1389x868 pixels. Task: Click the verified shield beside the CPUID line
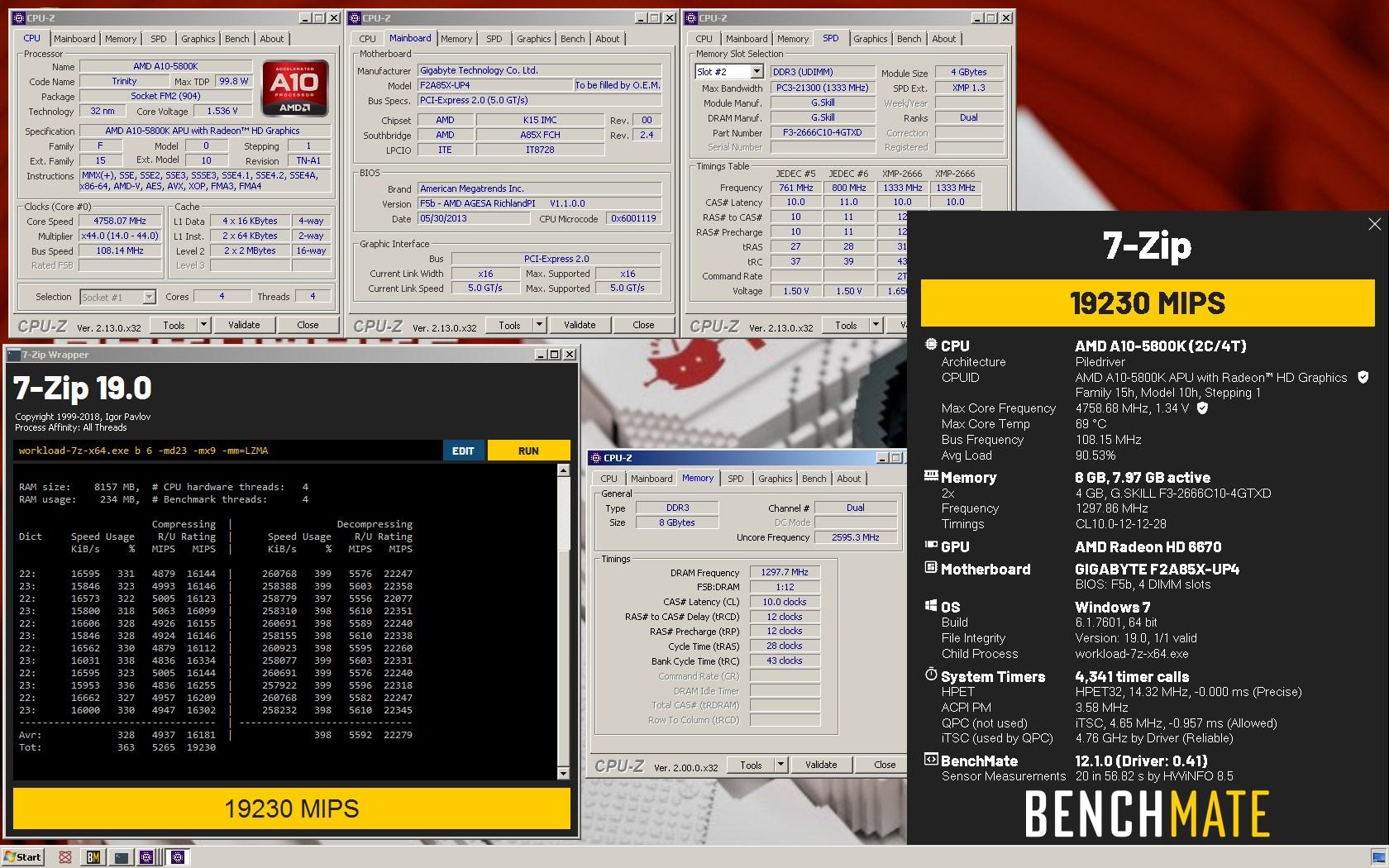tap(1363, 378)
